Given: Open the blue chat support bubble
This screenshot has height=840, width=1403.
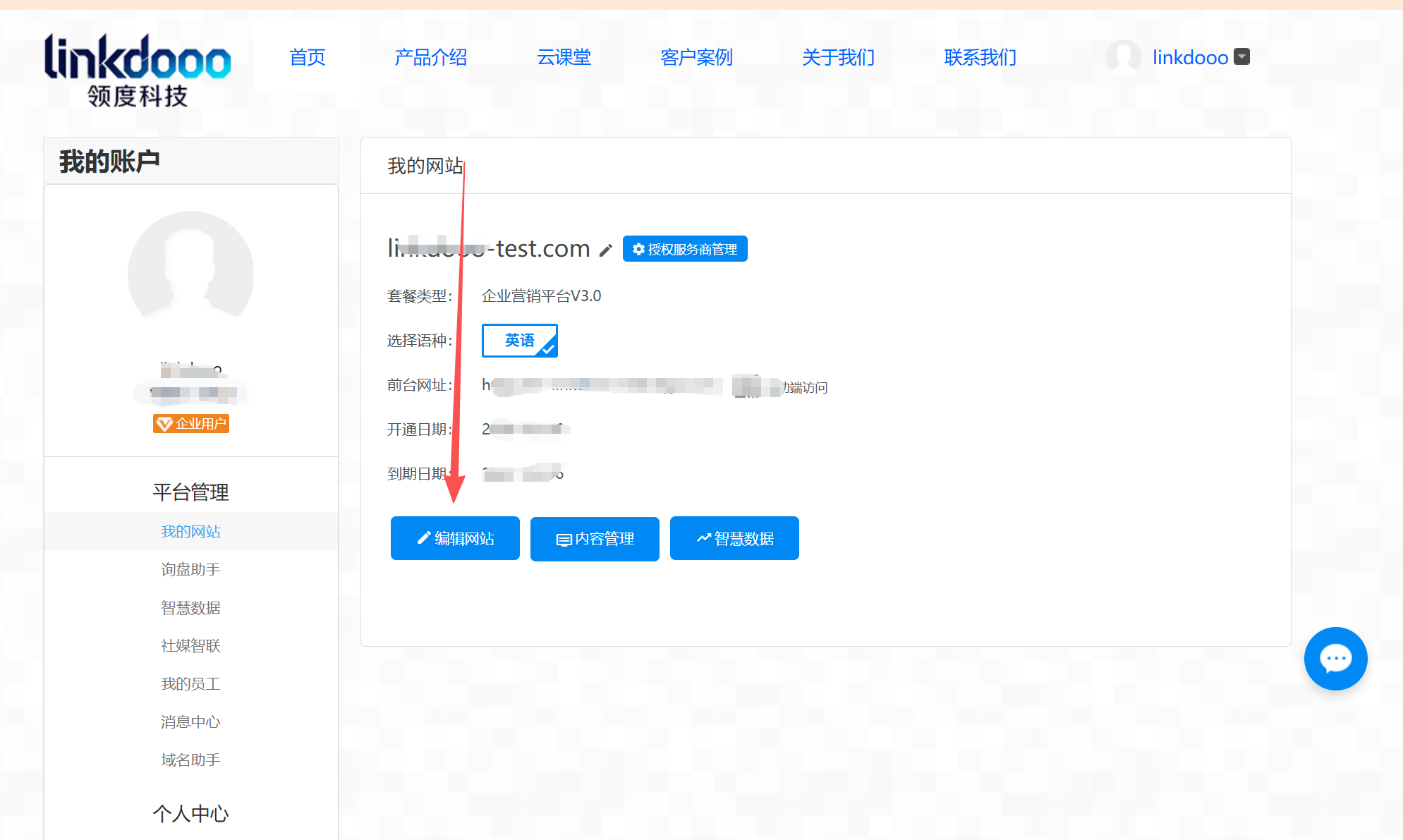Looking at the screenshot, I should [x=1335, y=659].
